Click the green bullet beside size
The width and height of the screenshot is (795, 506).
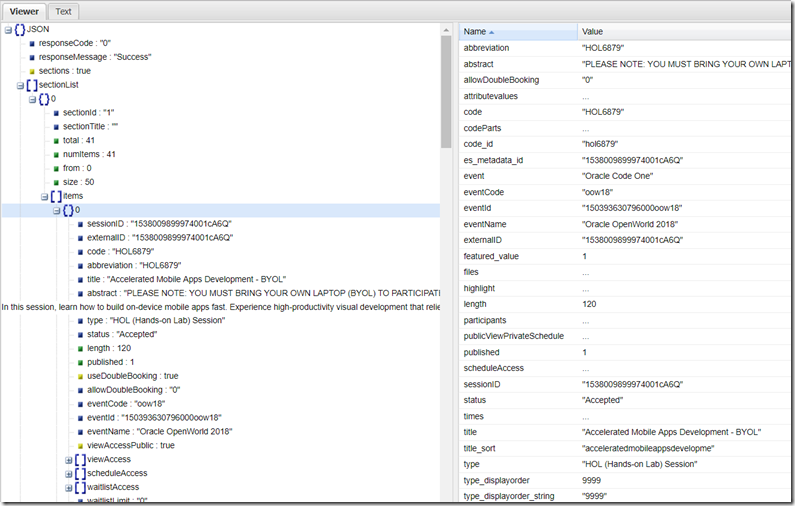point(56,183)
